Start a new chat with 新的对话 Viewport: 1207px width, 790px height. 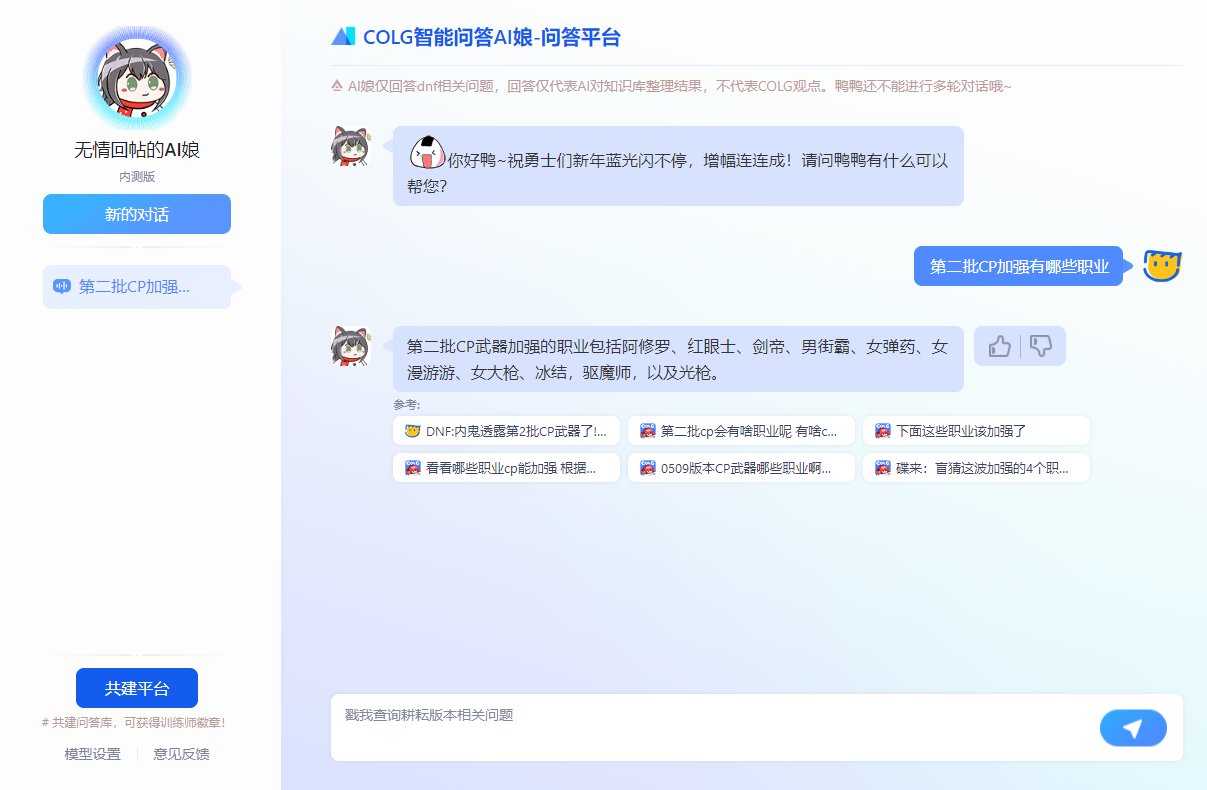click(137, 214)
